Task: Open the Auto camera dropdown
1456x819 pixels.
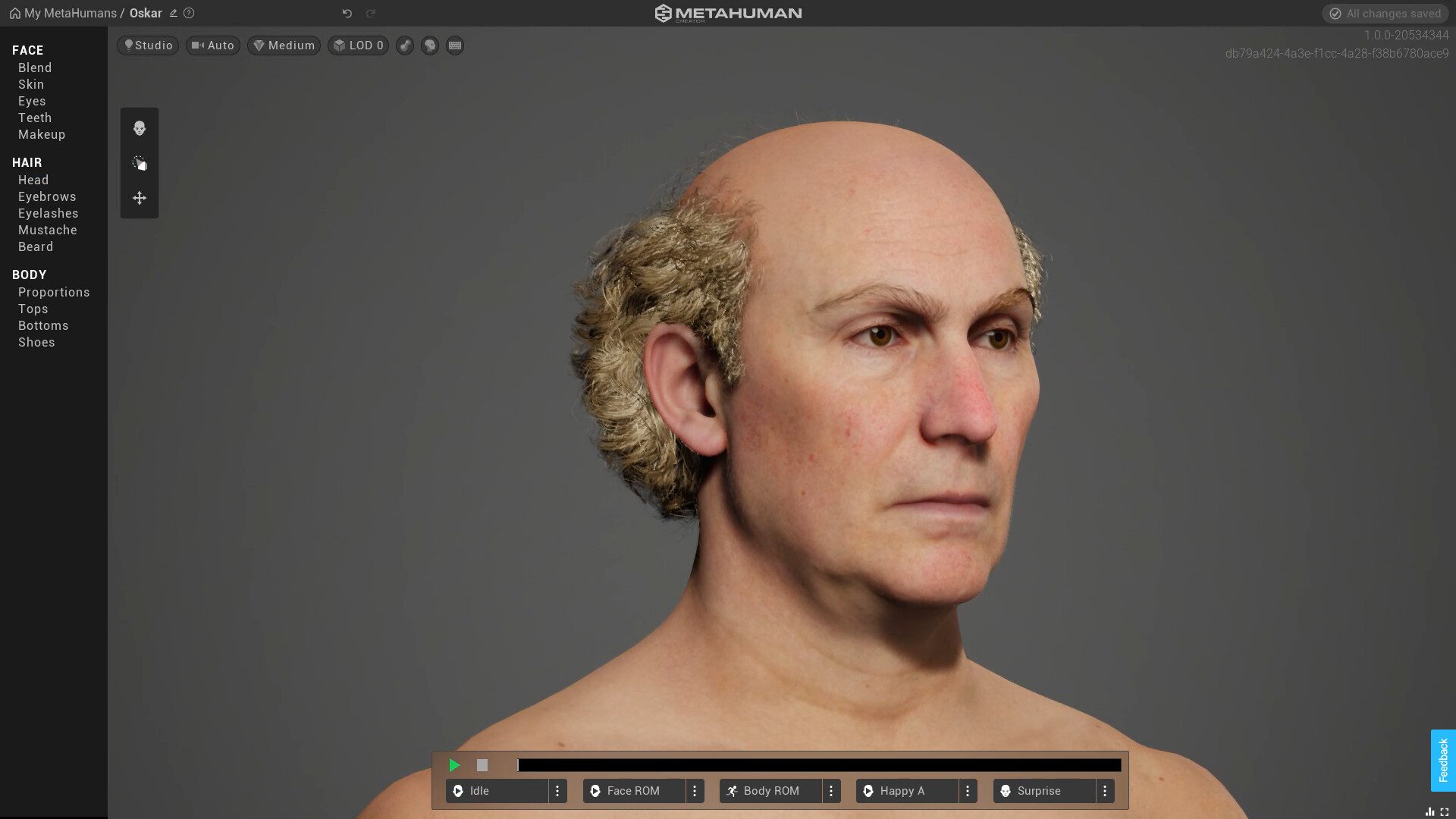Action: pos(213,45)
